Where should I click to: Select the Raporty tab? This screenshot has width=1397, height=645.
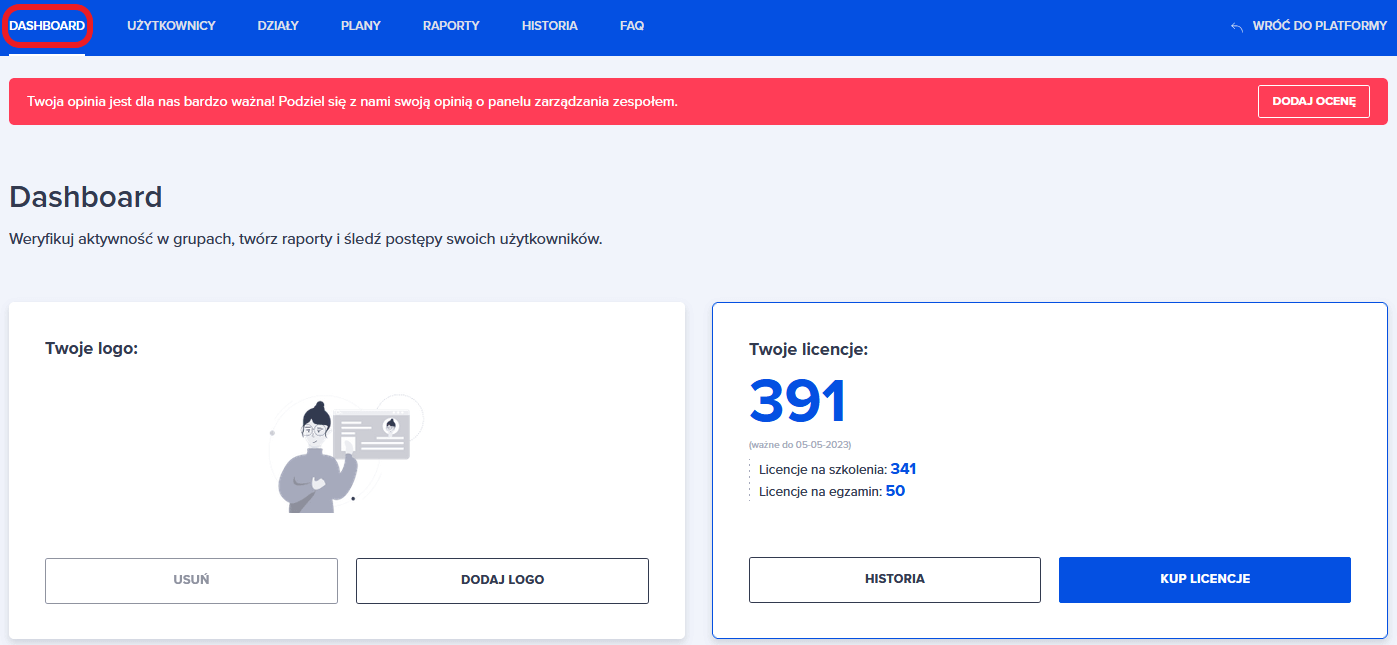[451, 26]
